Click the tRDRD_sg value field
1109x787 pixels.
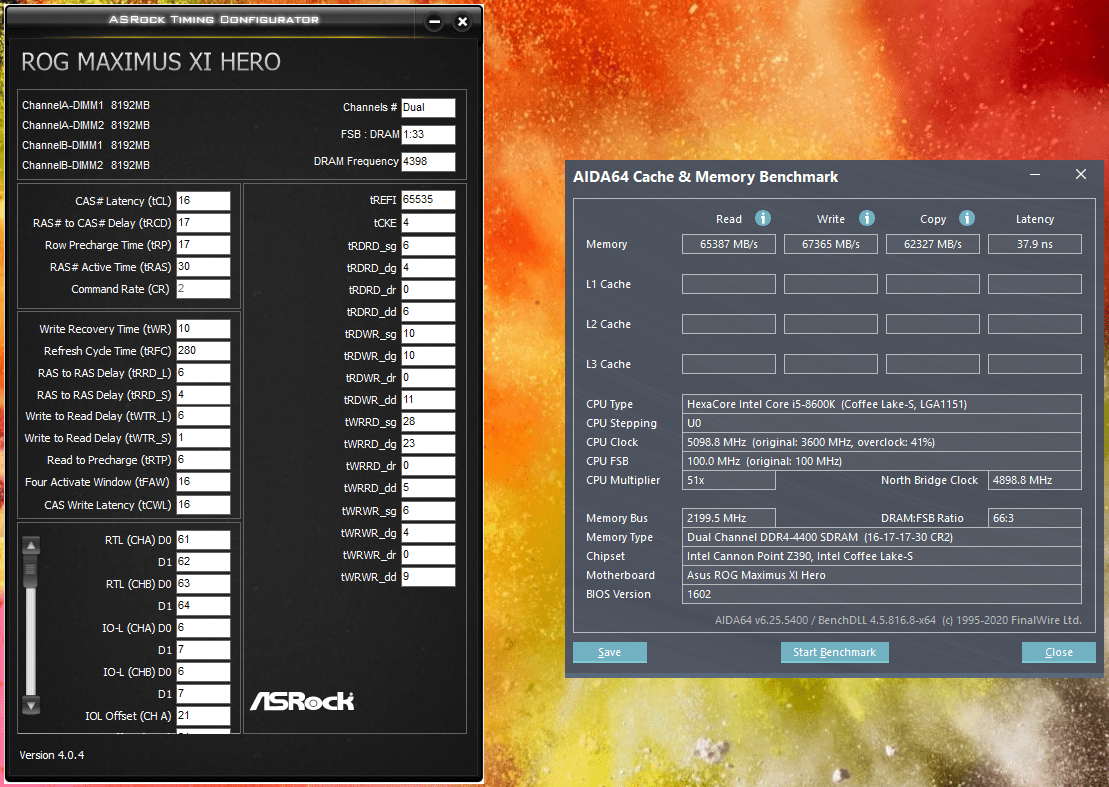pyautogui.click(x=428, y=245)
